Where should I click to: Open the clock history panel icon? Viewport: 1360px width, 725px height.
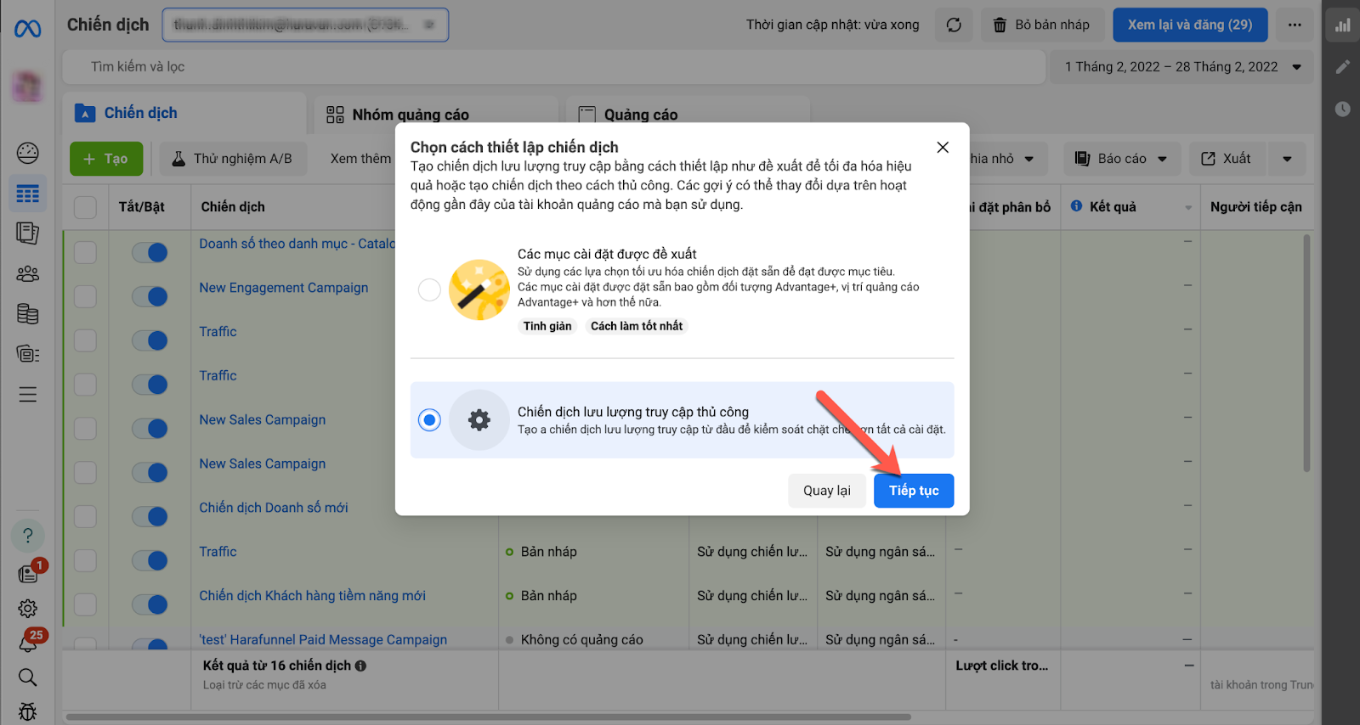1342,108
